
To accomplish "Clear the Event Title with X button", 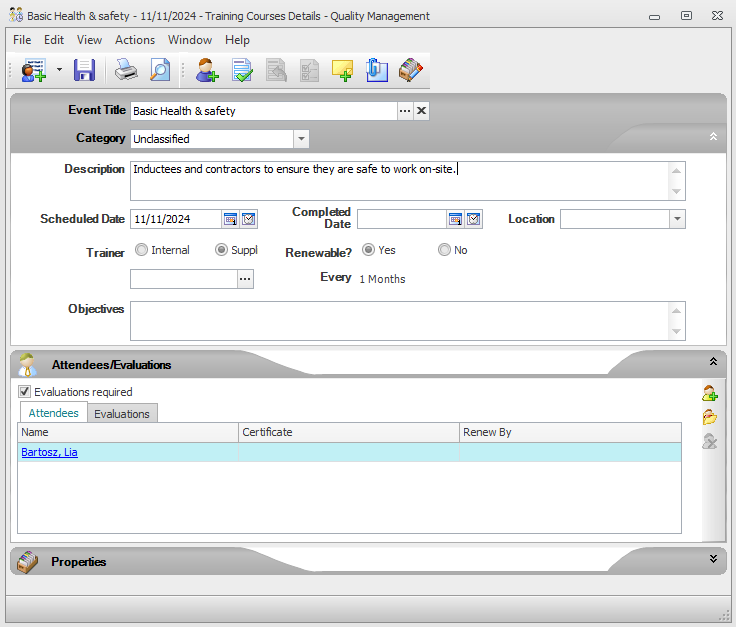I will (421, 111).
